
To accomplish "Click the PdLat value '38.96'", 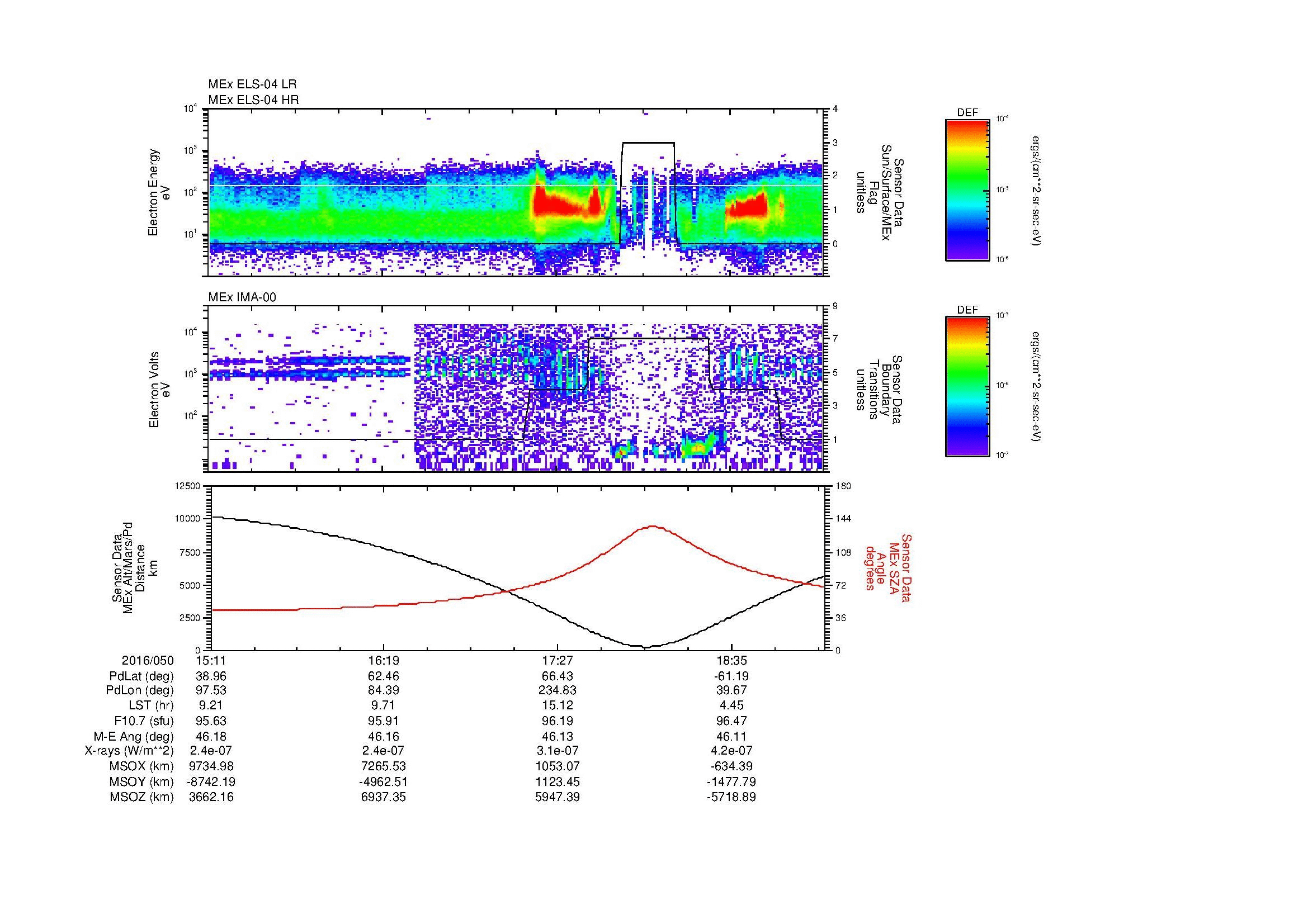I will (211, 676).
